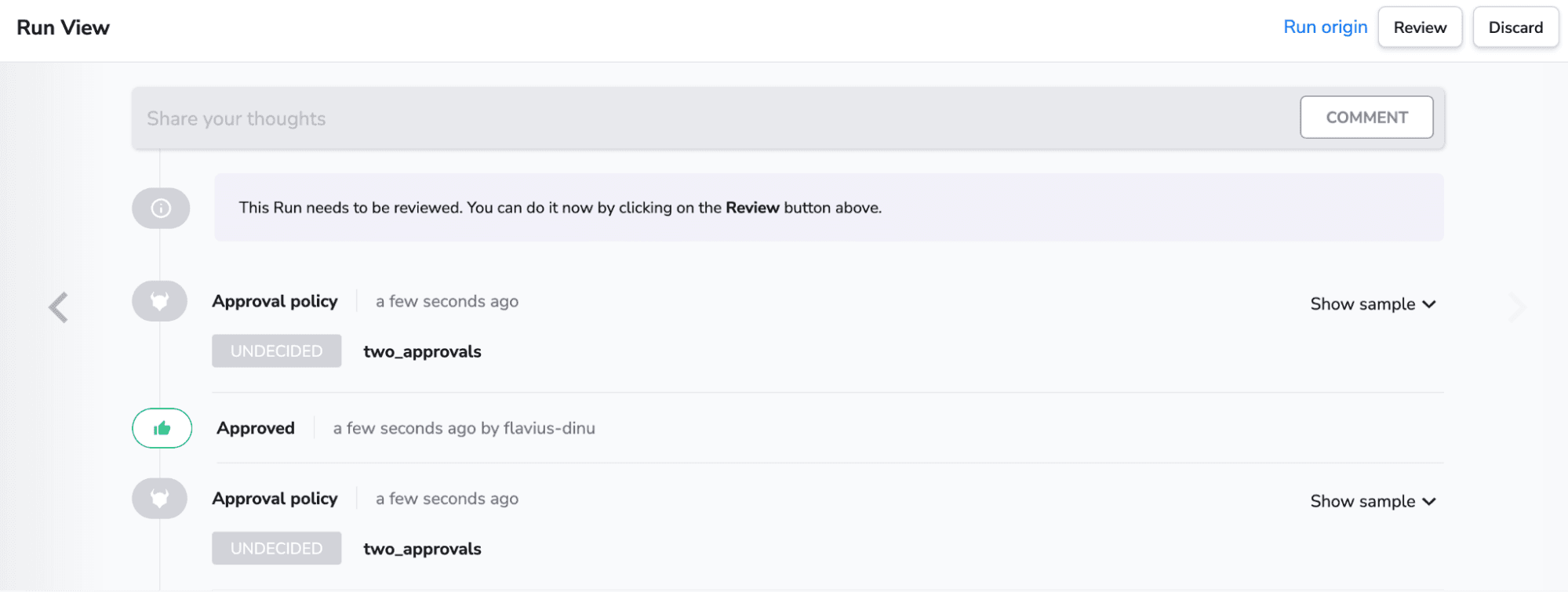
Task: Click the second UNDECIDED status badge
Action: [x=276, y=549]
